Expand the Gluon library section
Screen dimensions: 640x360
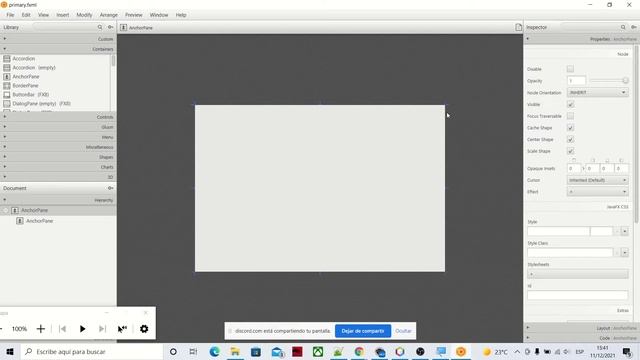pyautogui.click(x=58, y=127)
